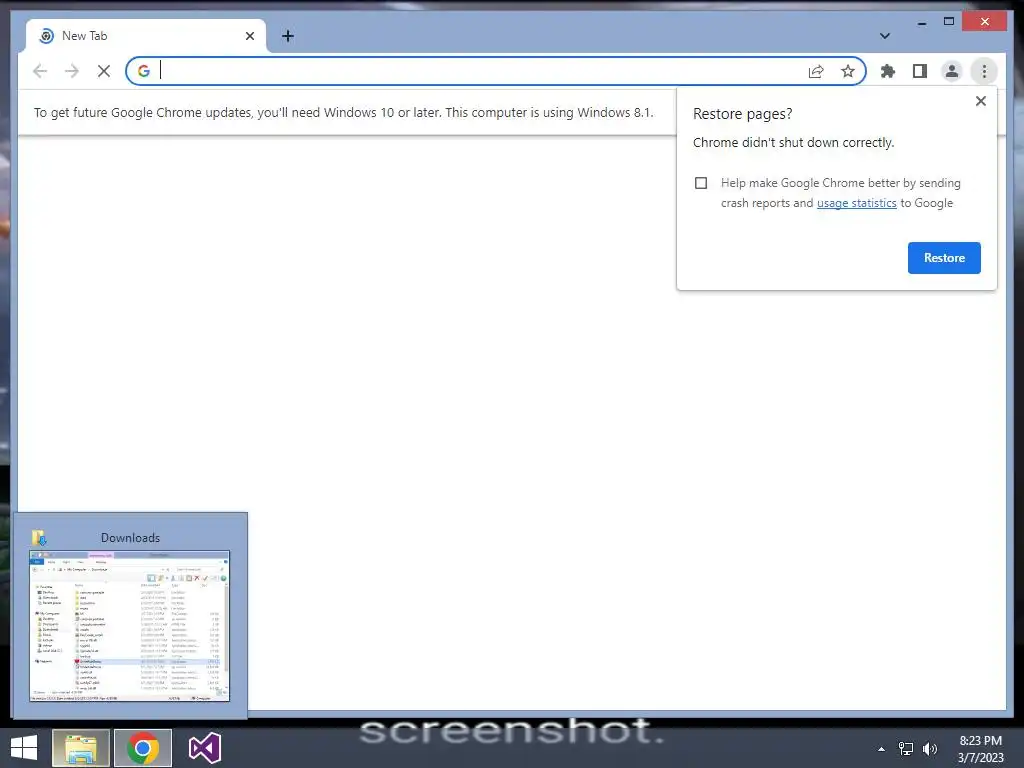This screenshot has width=1024, height=768.
Task: Show hidden system tray icons
Action: coord(881,749)
